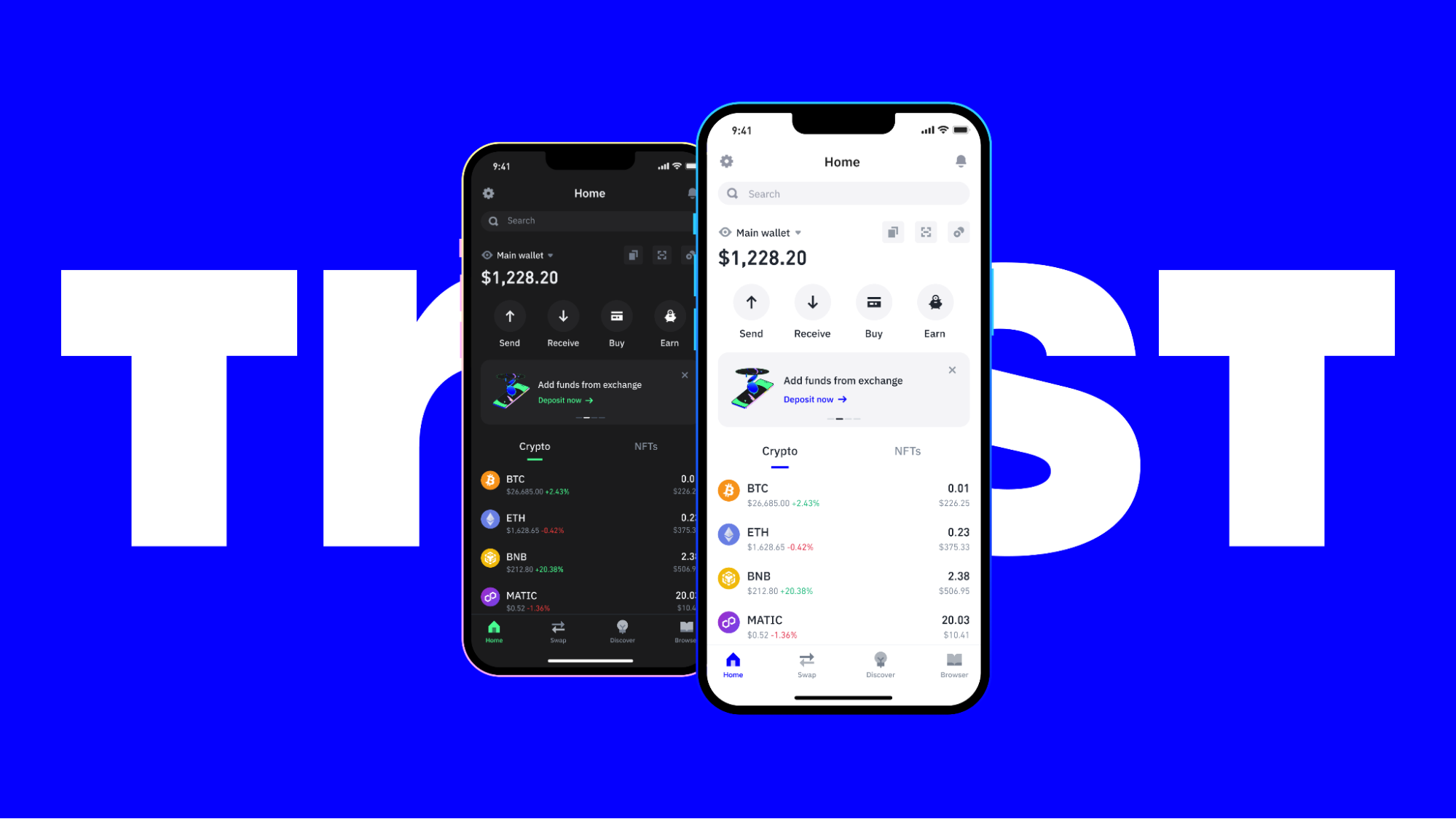
Task: Dismiss the Add funds from exchange banner
Action: tap(953, 370)
